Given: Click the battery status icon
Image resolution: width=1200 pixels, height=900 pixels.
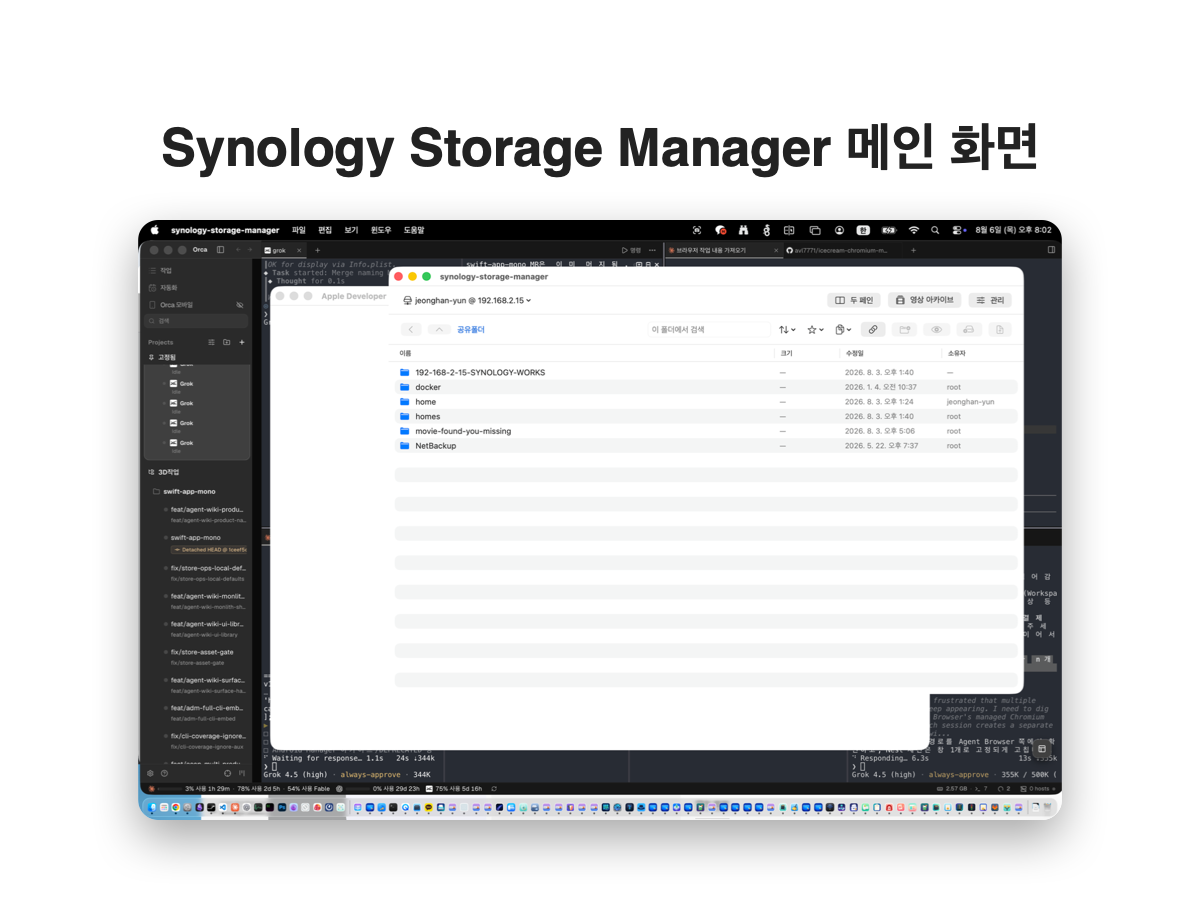Looking at the screenshot, I should click(889, 230).
